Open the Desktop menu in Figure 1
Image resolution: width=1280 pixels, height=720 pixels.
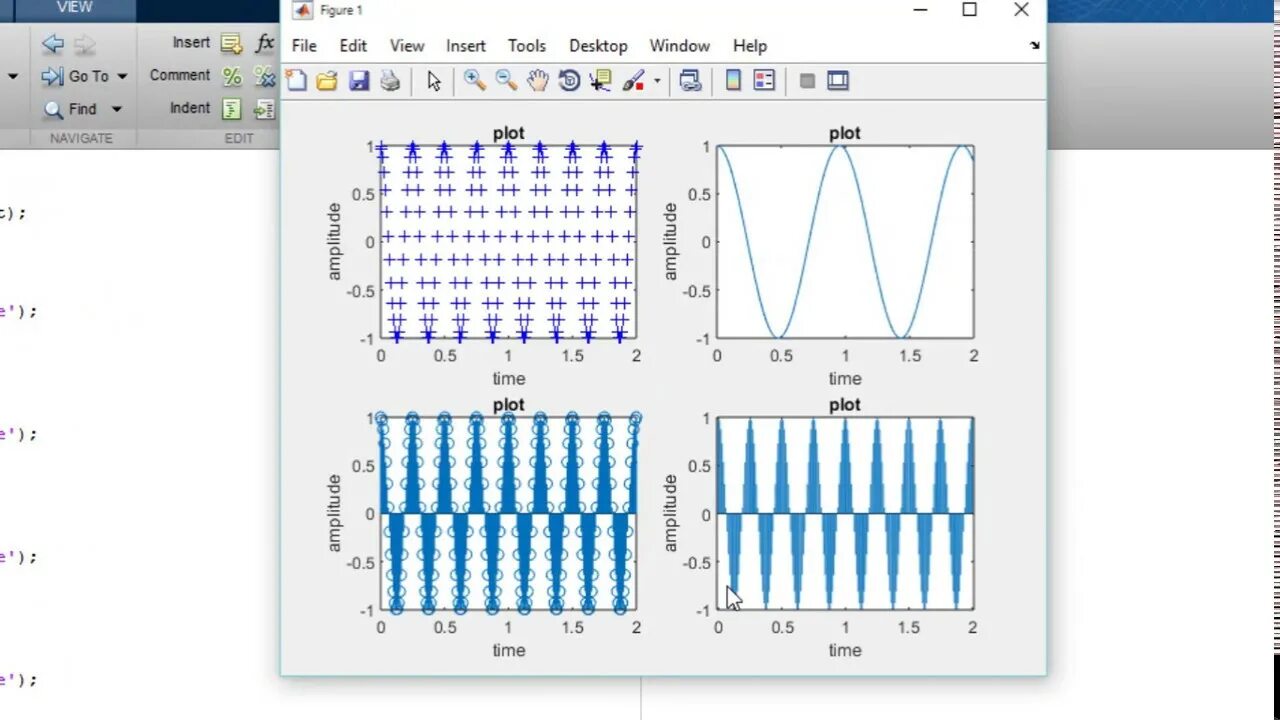[x=598, y=46]
